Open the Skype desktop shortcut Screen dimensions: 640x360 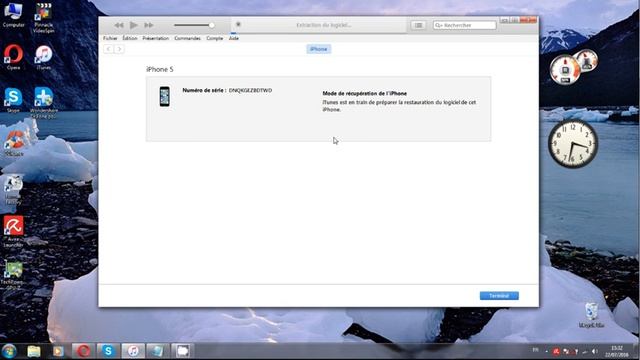pos(13,100)
